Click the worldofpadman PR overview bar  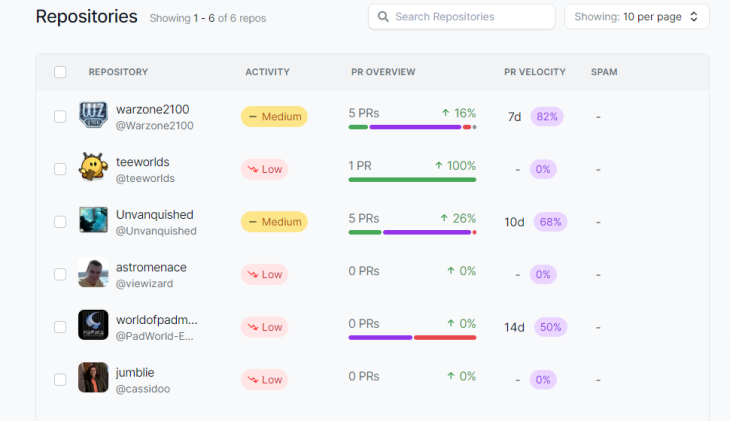(x=412, y=337)
